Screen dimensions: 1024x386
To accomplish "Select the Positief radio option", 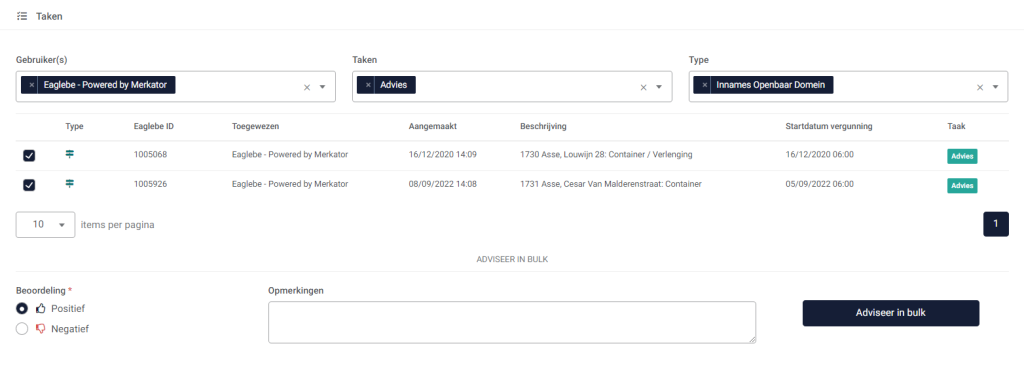I will [x=22, y=308].
